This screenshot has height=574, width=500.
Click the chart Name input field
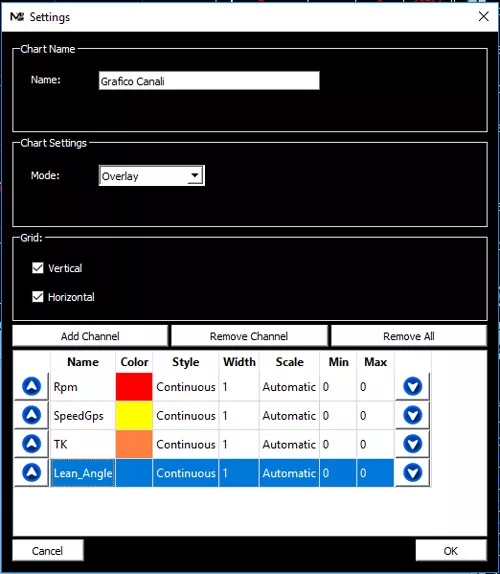(x=209, y=81)
